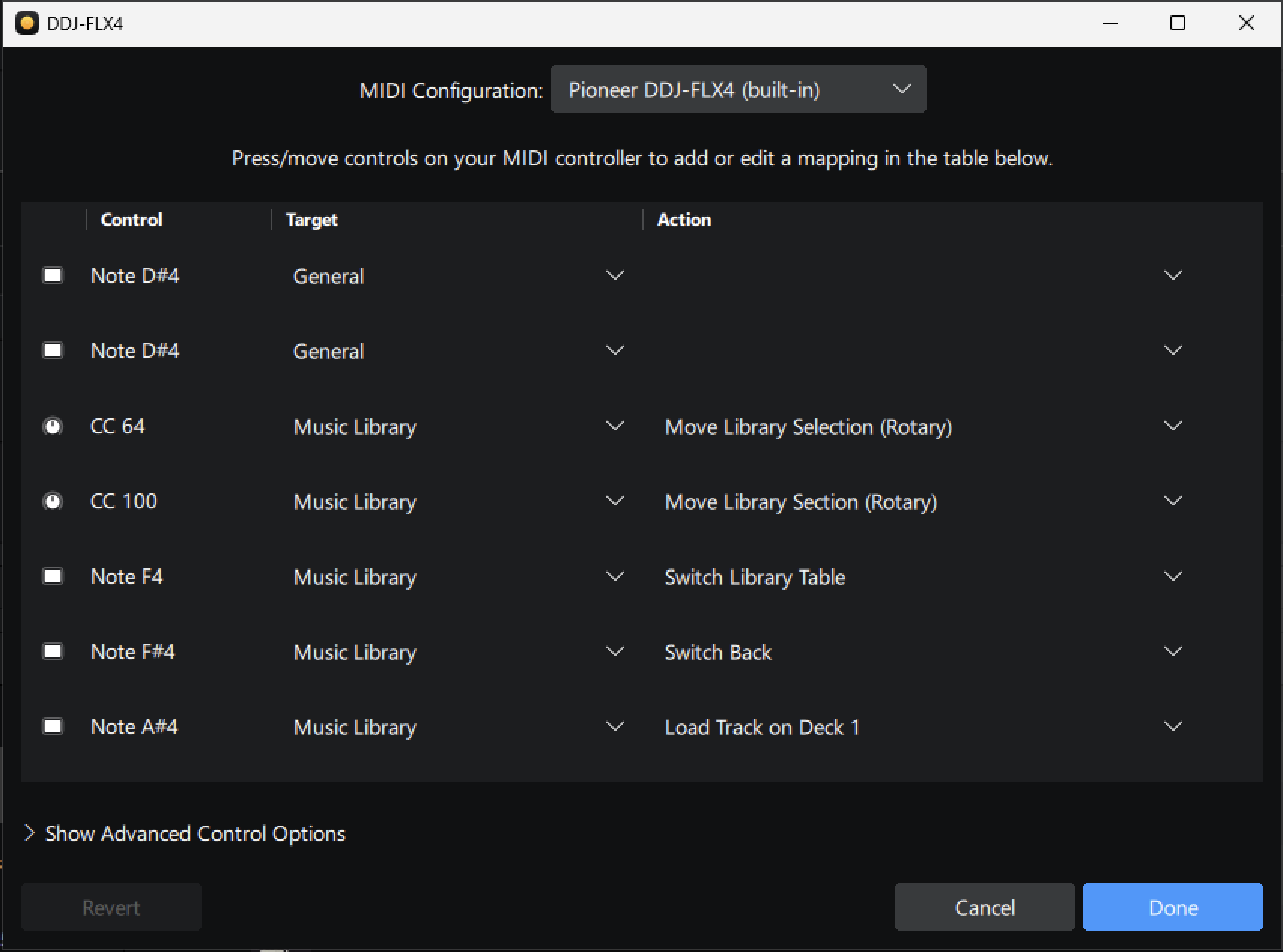Enable the second Note D#4 mapping checkbox
1283x952 pixels.
[53, 350]
